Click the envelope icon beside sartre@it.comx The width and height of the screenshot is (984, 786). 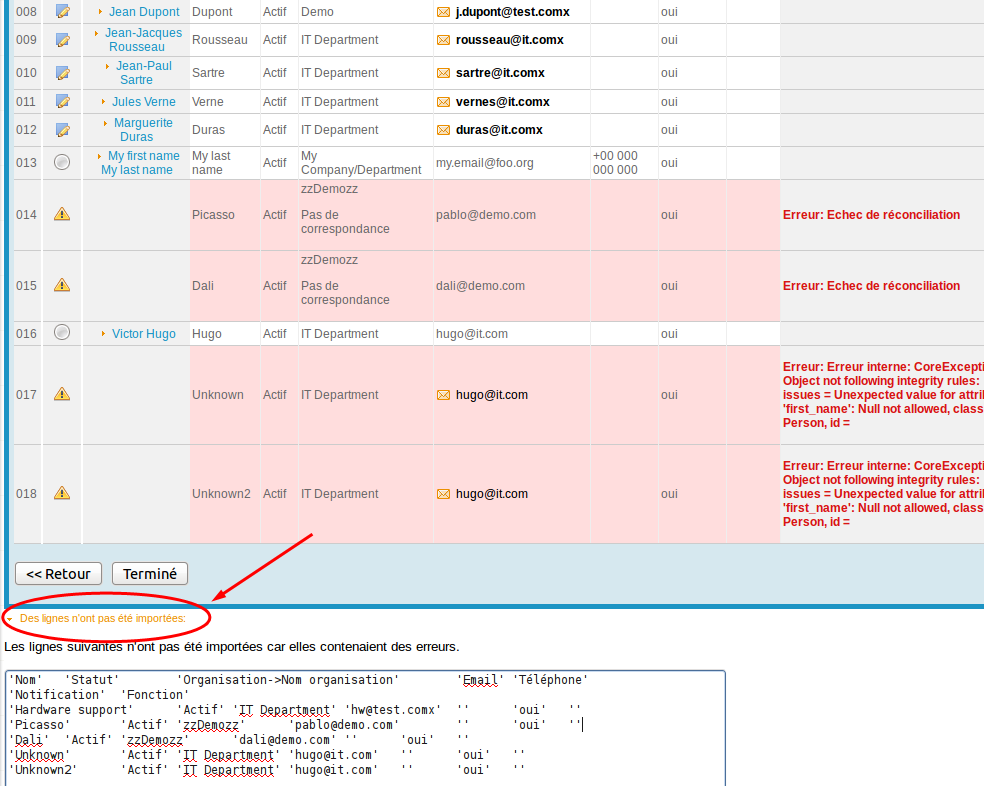[443, 73]
